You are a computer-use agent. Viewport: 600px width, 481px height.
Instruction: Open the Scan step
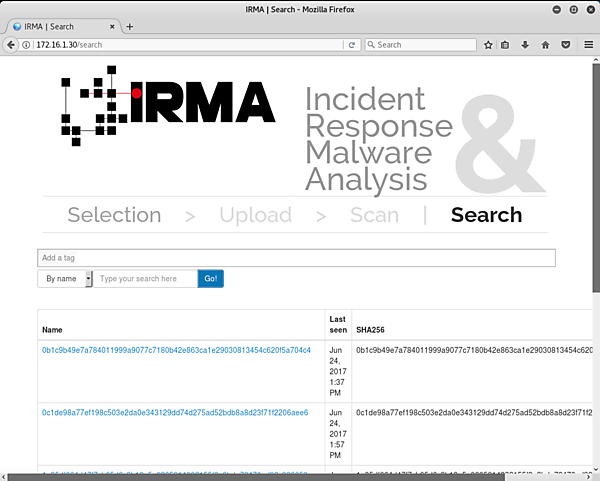tap(374, 215)
